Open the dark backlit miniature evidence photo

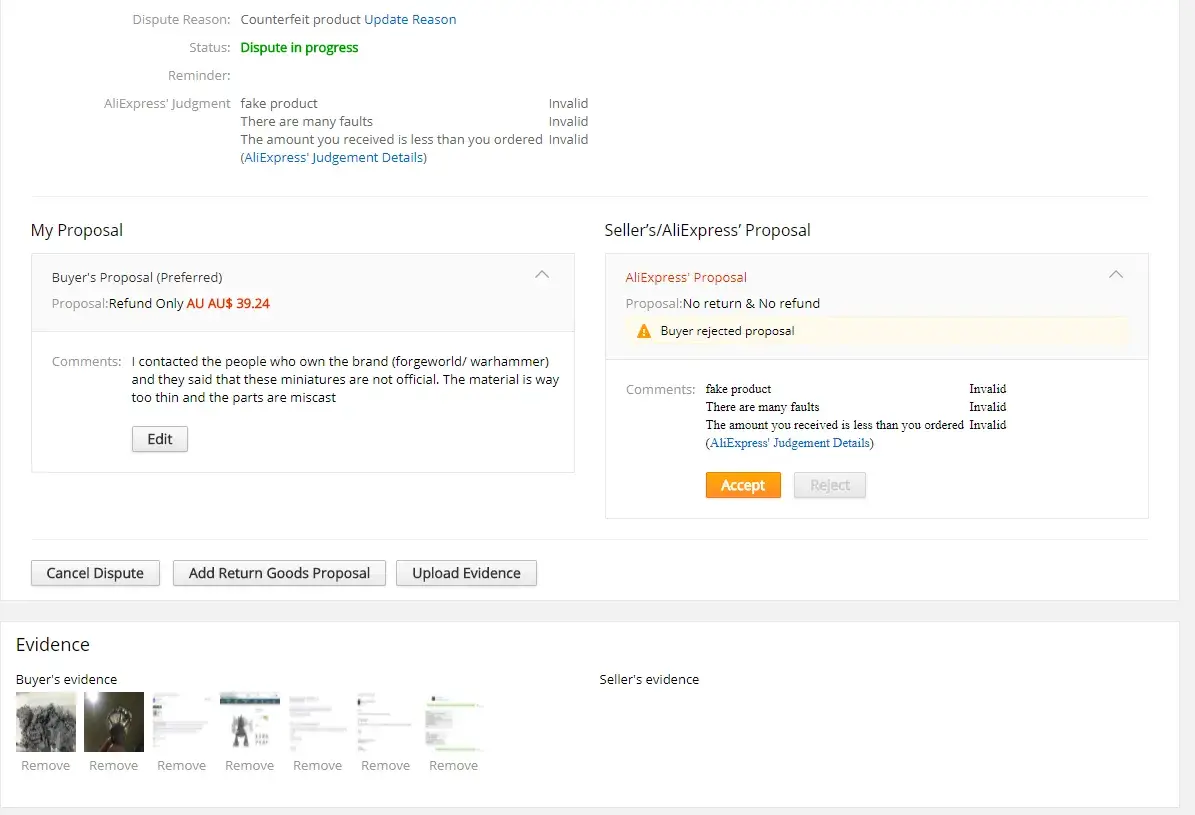[x=114, y=722]
